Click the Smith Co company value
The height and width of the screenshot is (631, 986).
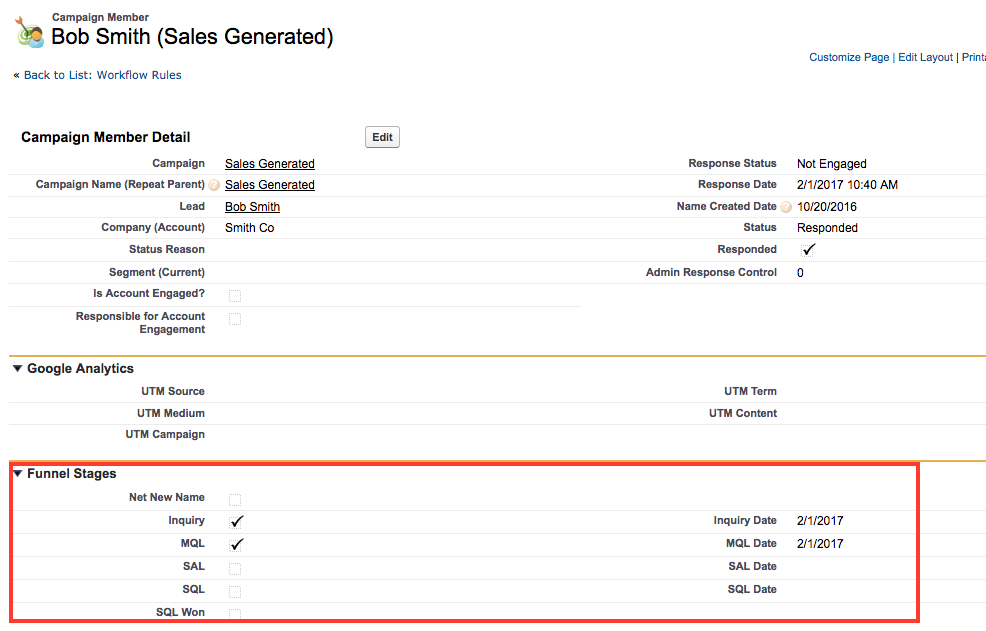tap(250, 228)
